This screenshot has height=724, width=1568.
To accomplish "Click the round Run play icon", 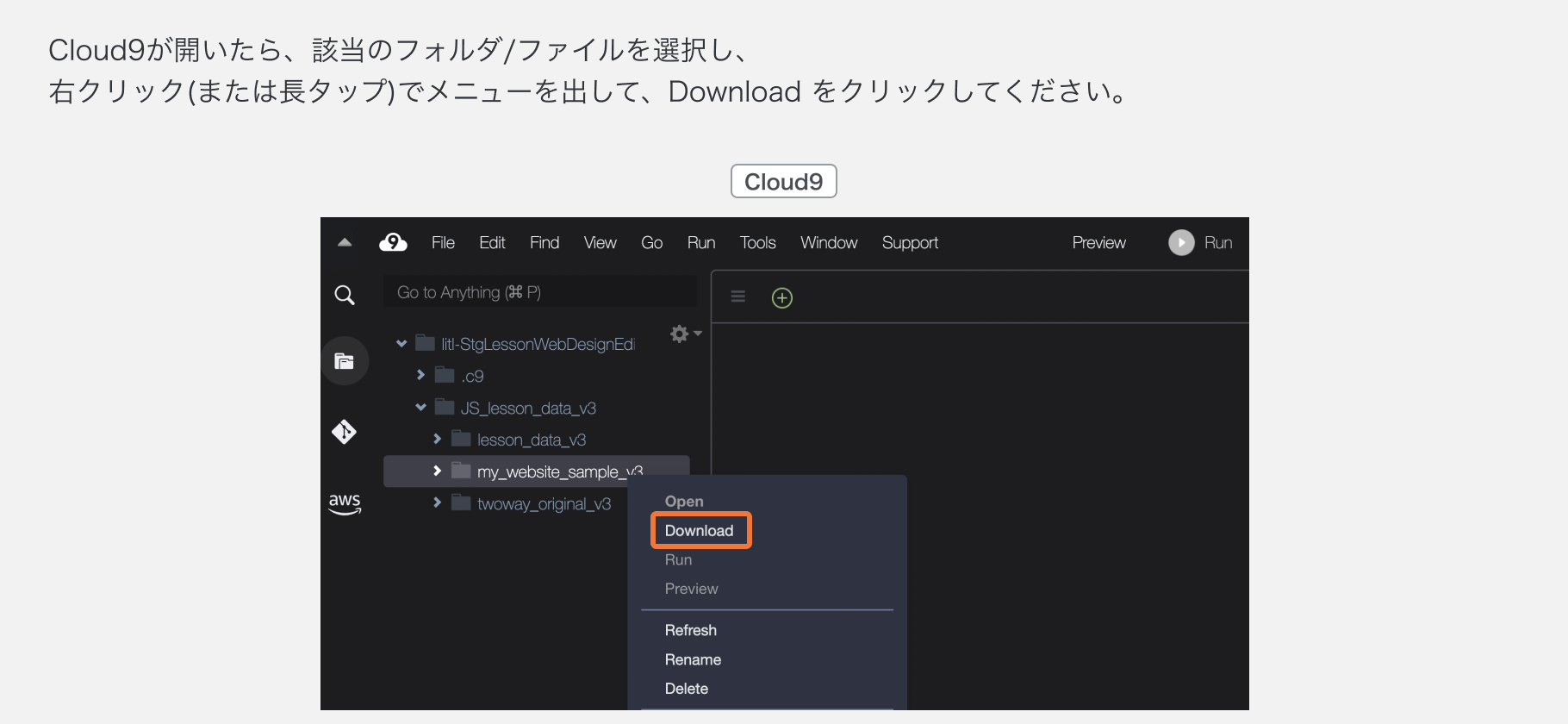I will (1181, 242).
